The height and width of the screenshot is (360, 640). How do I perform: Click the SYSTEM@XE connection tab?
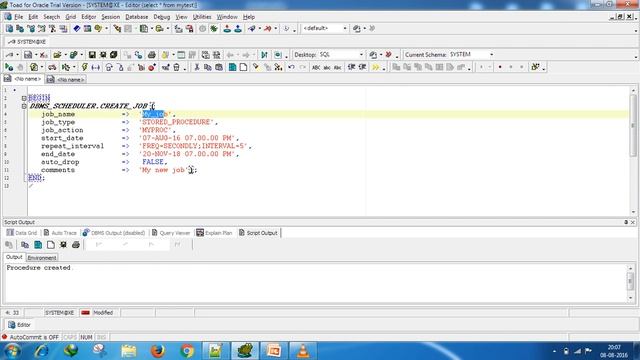click(27, 42)
